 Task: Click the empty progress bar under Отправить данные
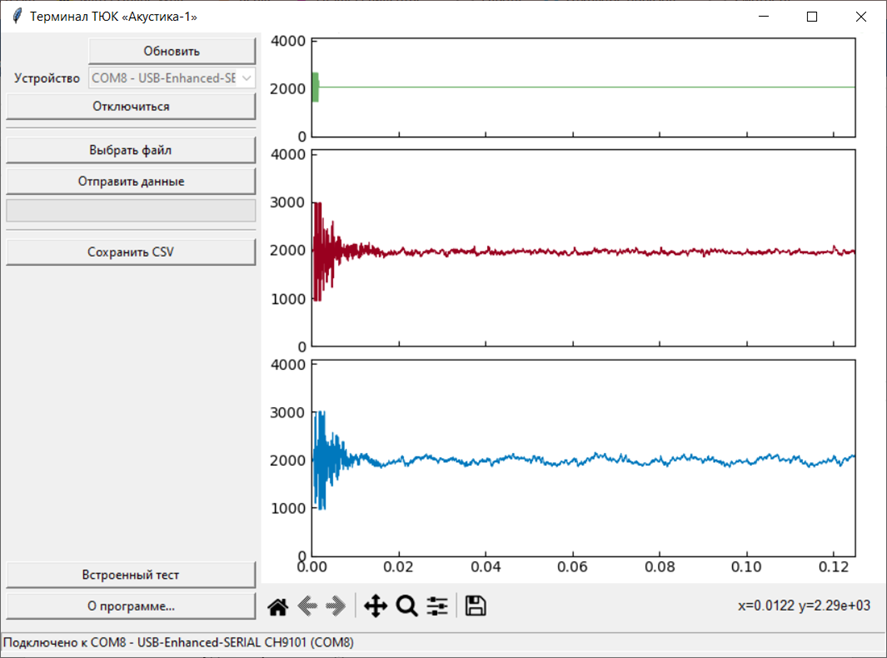(131, 210)
